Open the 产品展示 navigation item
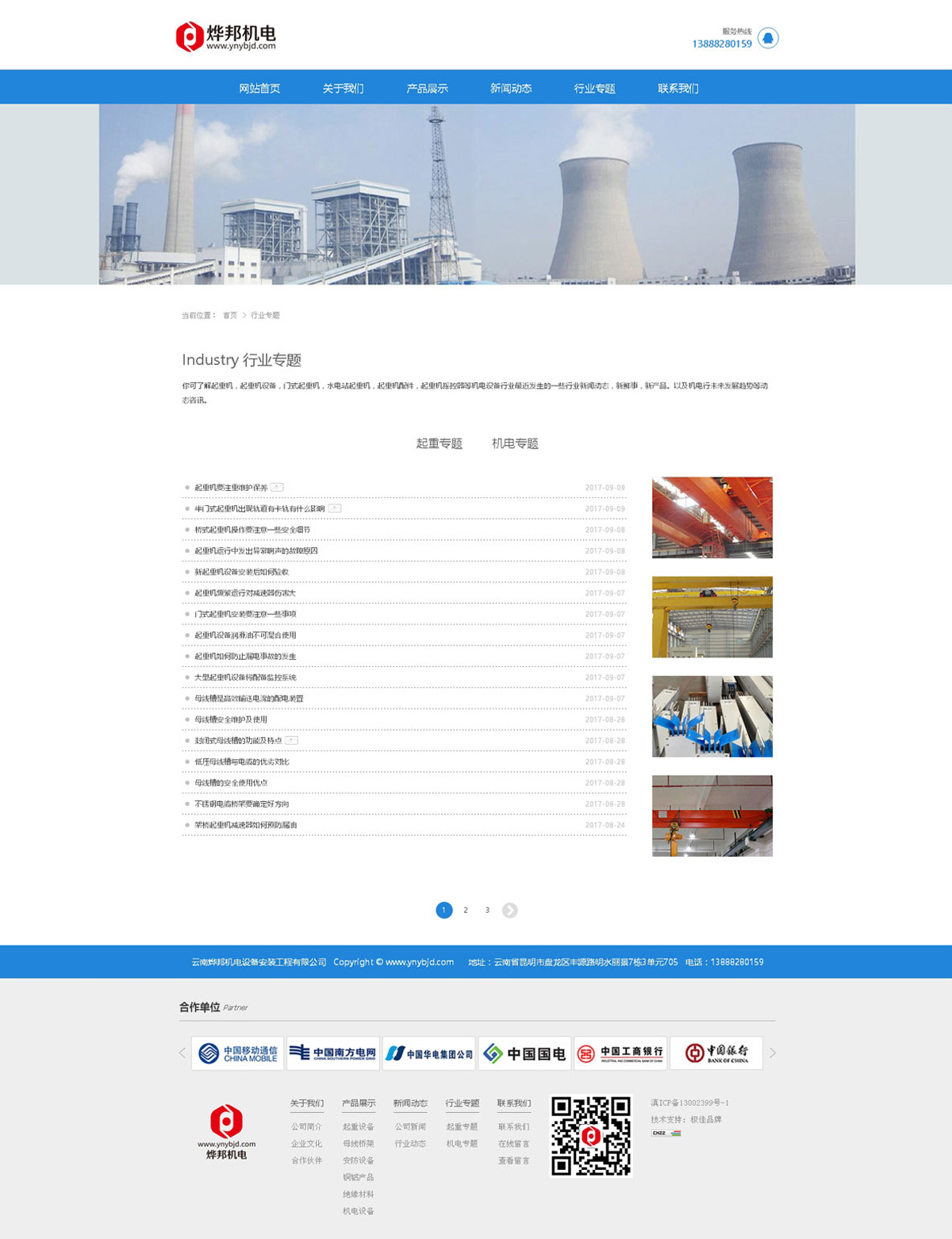 [x=427, y=88]
